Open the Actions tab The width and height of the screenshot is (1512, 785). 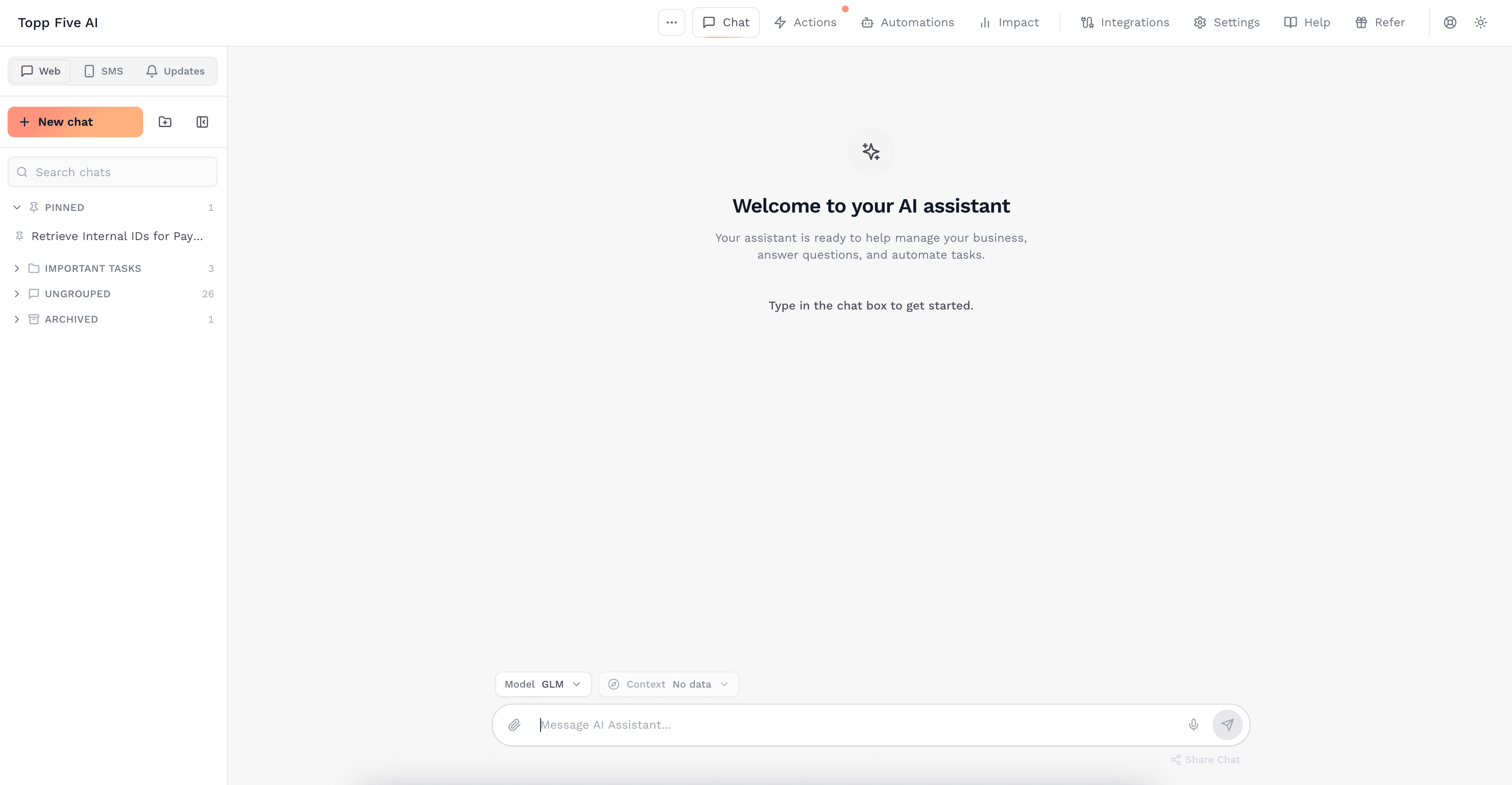tap(805, 22)
